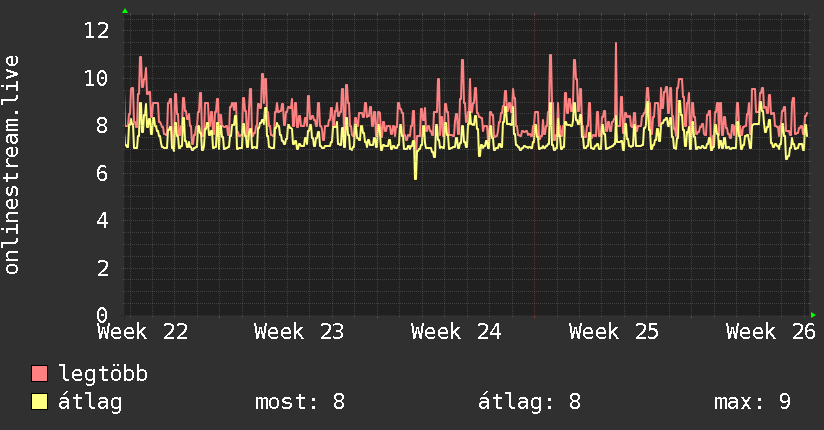Click the pink legtöbb legend swatch
Viewport: 824px width, 430px height.
click(x=39, y=373)
